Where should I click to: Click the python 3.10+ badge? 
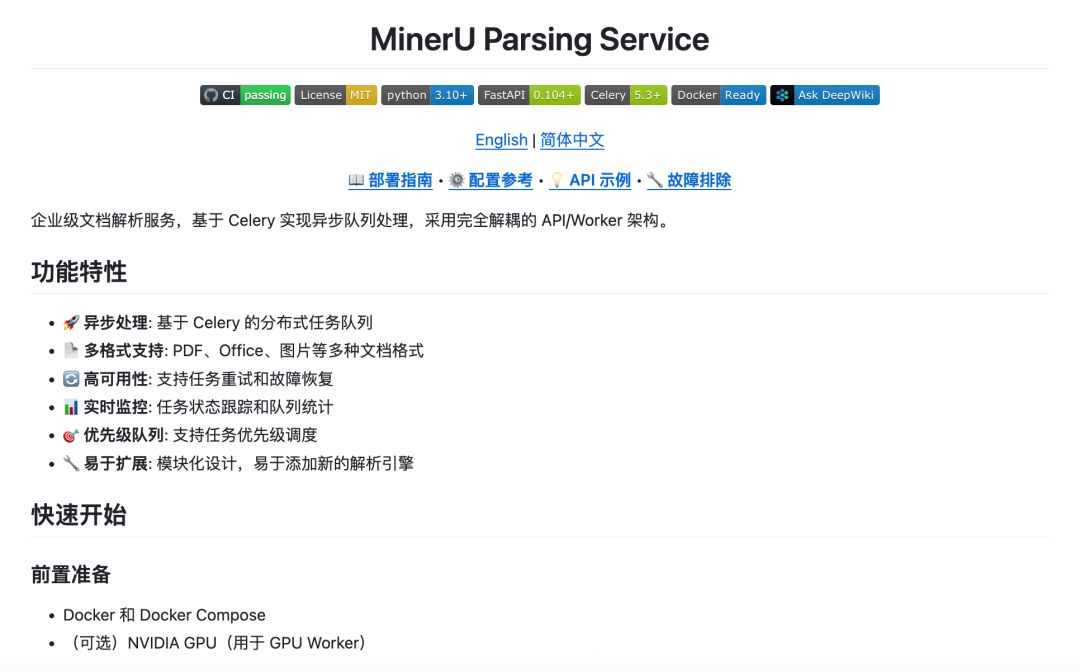427,95
